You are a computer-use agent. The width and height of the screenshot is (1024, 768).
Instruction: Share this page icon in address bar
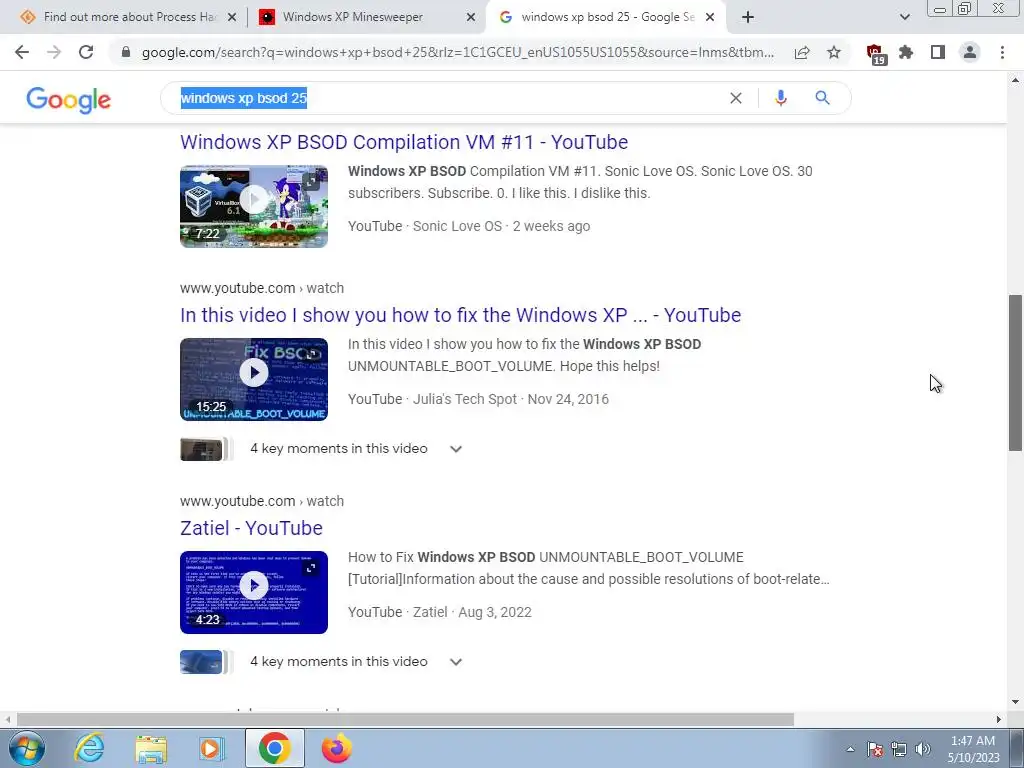coord(802,52)
